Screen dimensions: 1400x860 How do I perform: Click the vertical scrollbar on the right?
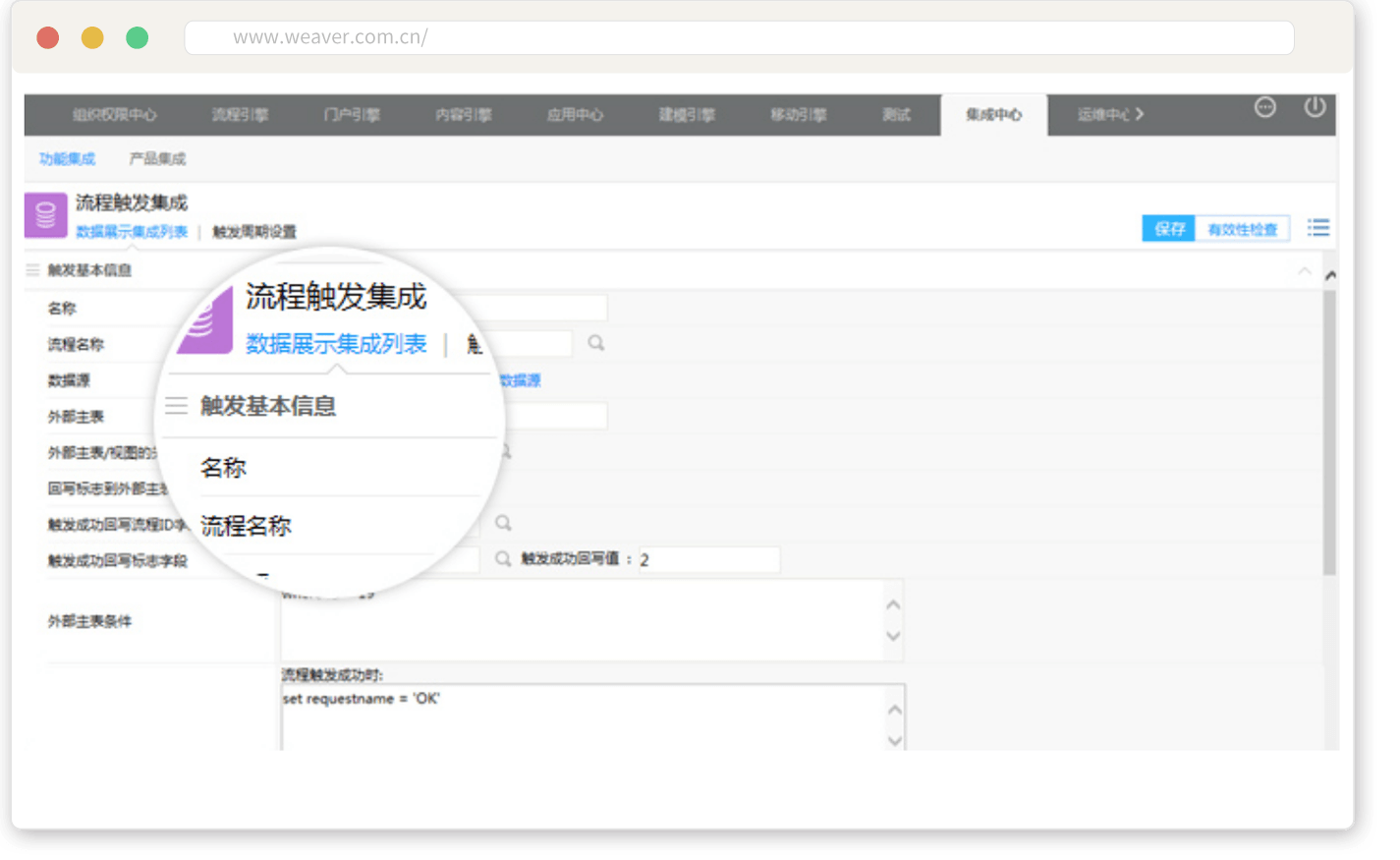(x=1329, y=432)
